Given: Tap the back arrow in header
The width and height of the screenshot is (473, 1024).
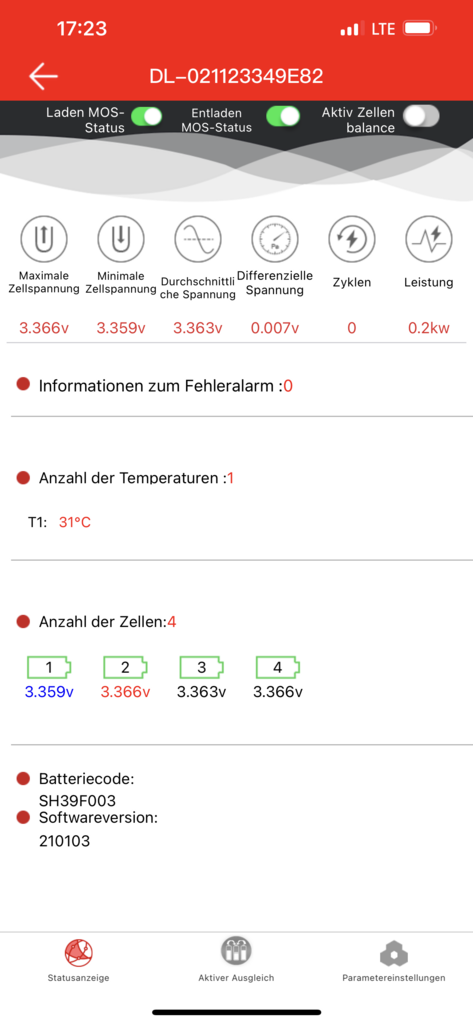Looking at the screenshot, I should [43, 76].
